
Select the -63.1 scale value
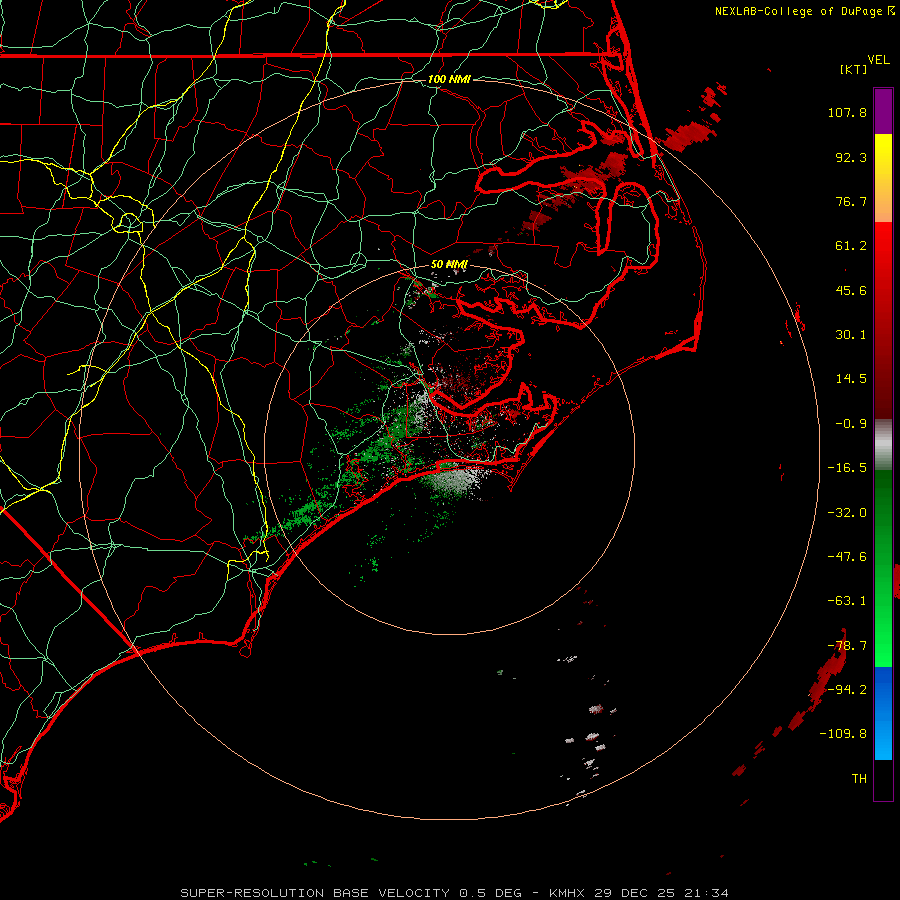click(x=847, y=601)
